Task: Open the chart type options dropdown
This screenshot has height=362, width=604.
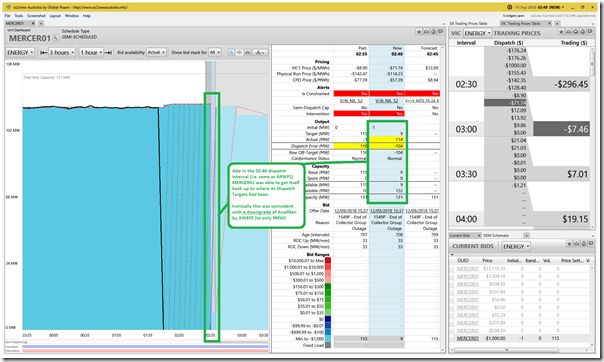Action: 260,52
